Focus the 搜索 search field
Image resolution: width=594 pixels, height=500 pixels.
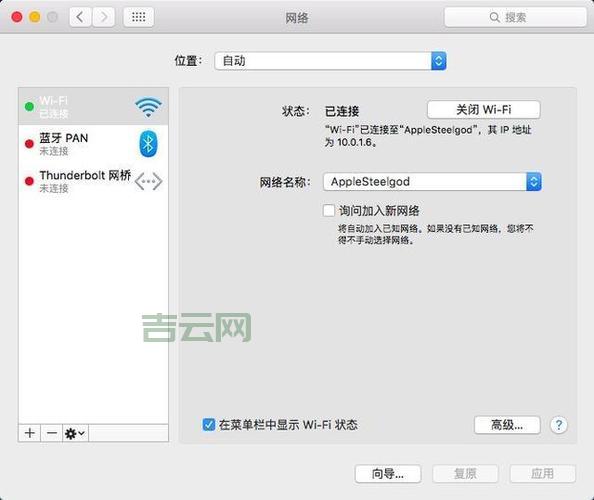click(x=515, y=17)
